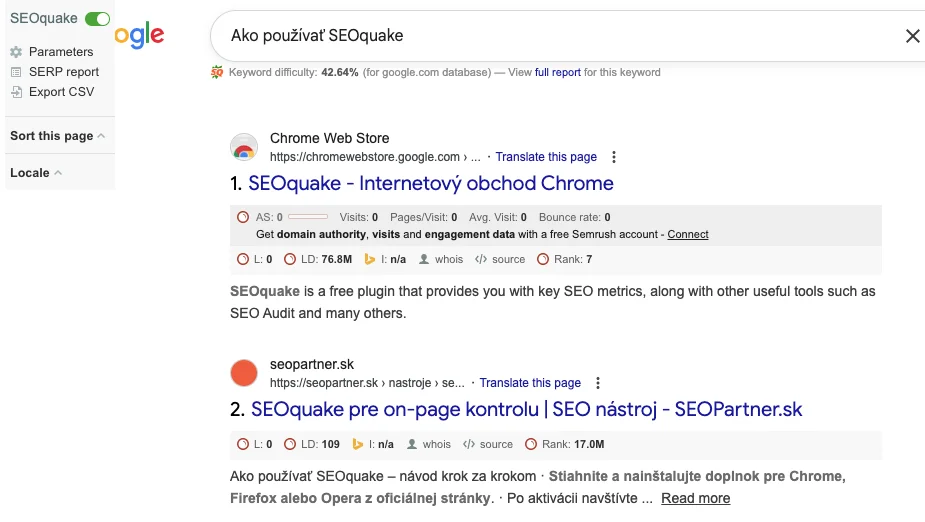Open three-dot menu for Chrome Web Store result
The height and width of the screenshot is (522, 925).
[614, 157]
